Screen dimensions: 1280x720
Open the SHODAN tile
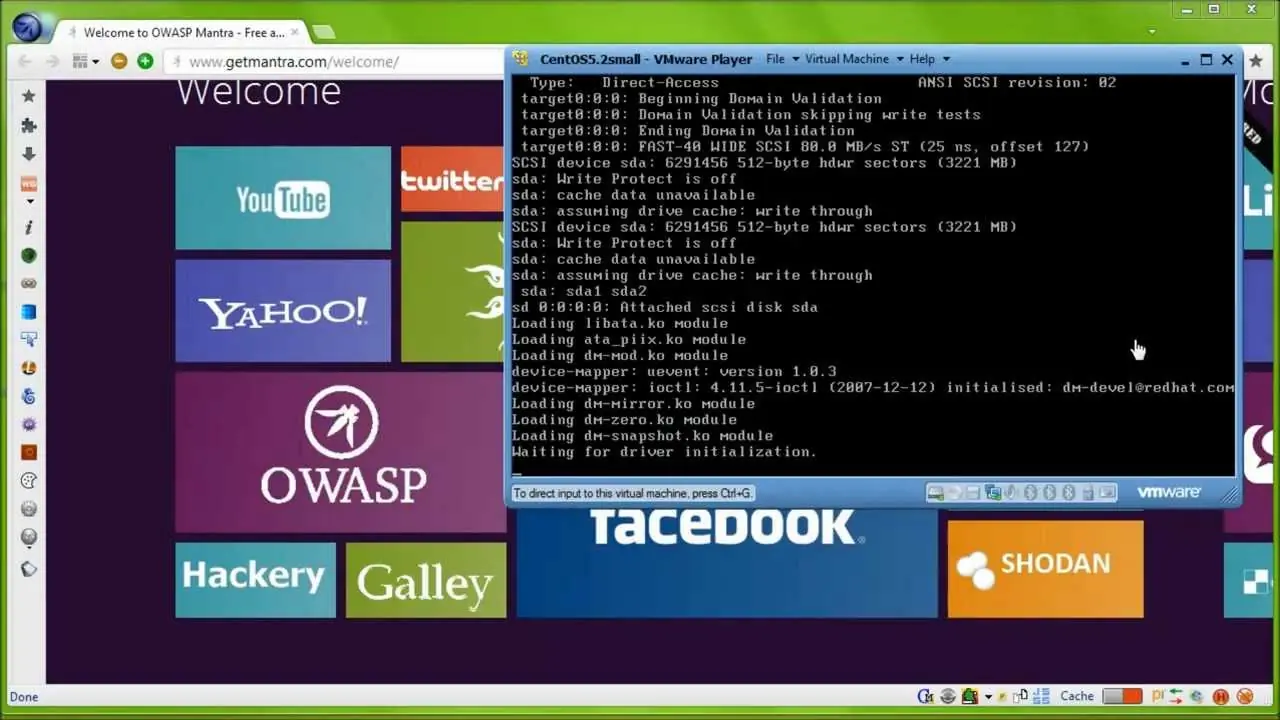click(1045, 568)
